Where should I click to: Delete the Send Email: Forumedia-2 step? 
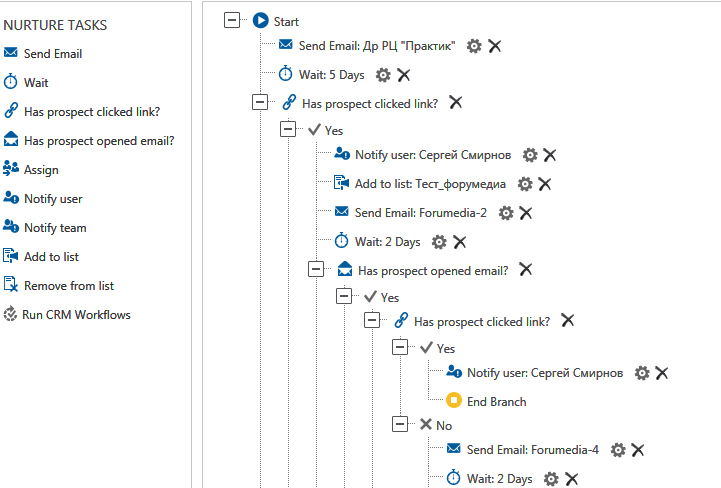coord(525,212)
